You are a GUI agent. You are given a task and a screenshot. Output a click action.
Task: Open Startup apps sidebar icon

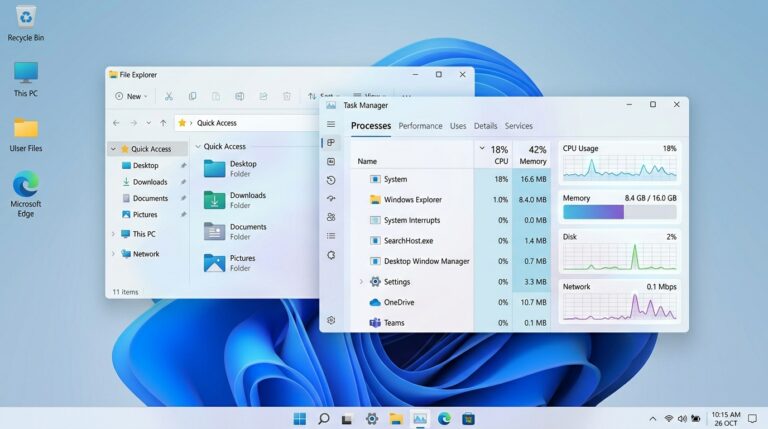pos(331,199)
